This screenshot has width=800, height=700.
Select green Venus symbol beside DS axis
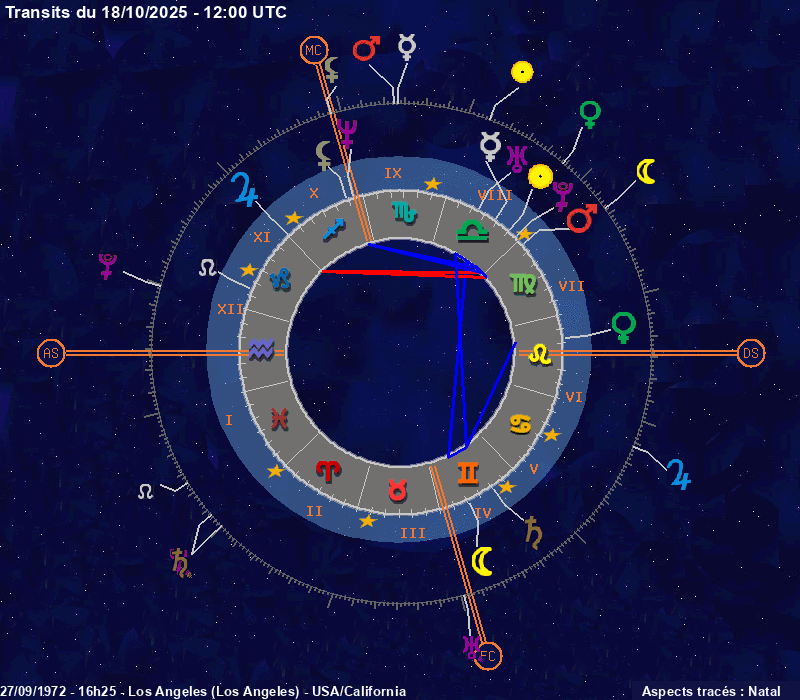point(624,326)
